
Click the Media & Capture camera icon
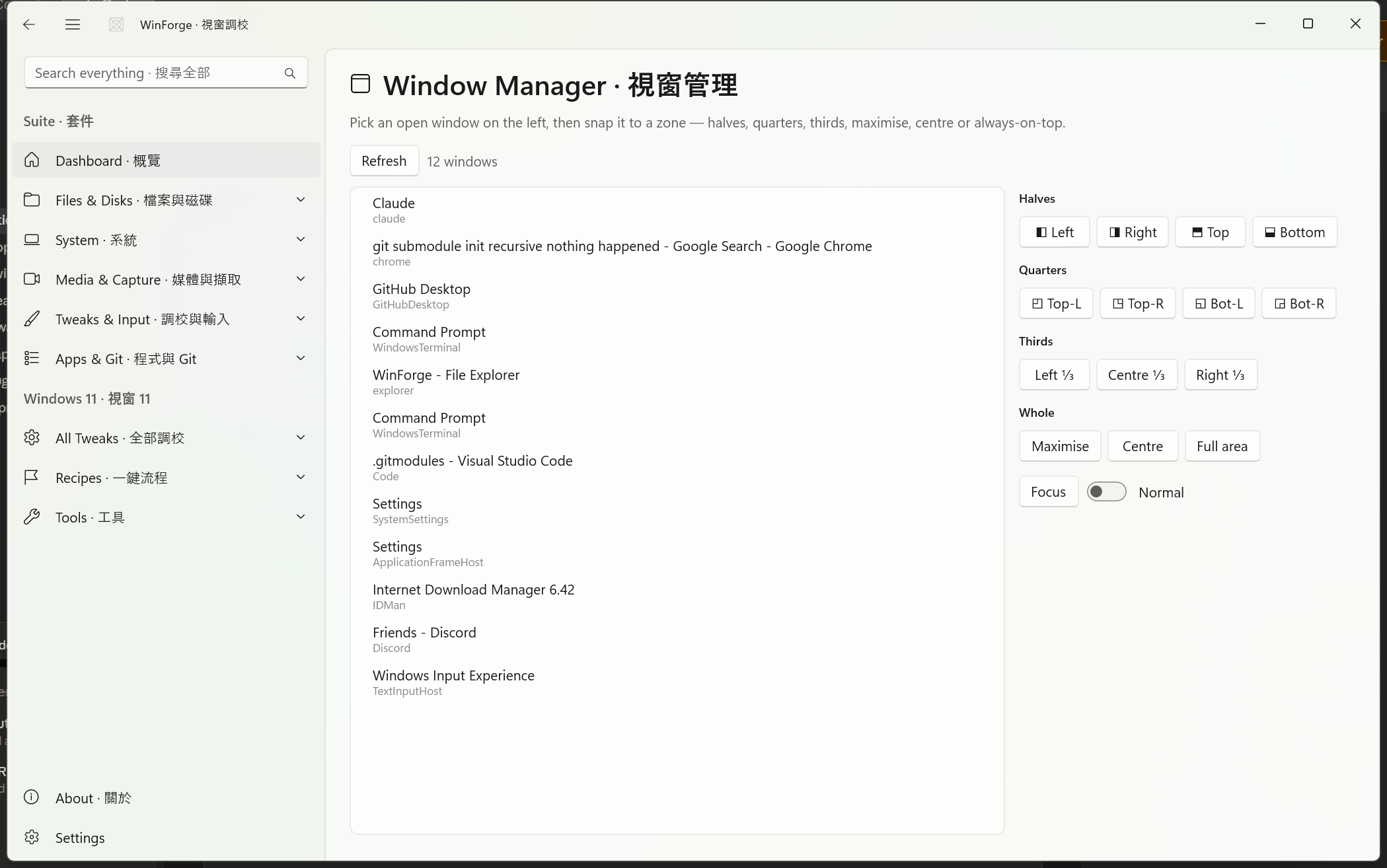coord(32,279)
